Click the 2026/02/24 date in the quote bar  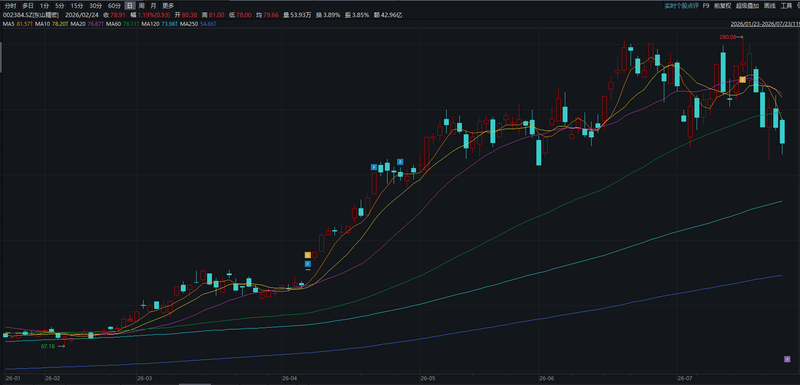(82, 15)
